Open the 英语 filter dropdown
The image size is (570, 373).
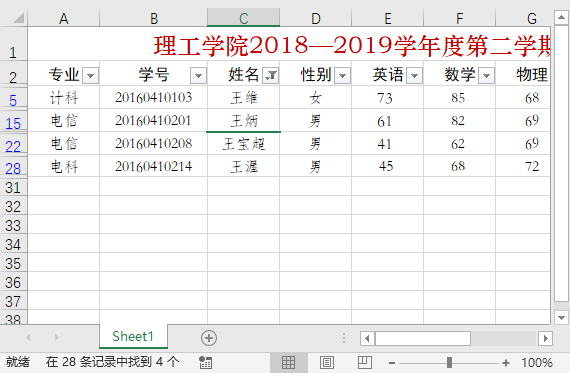point(414,76)
